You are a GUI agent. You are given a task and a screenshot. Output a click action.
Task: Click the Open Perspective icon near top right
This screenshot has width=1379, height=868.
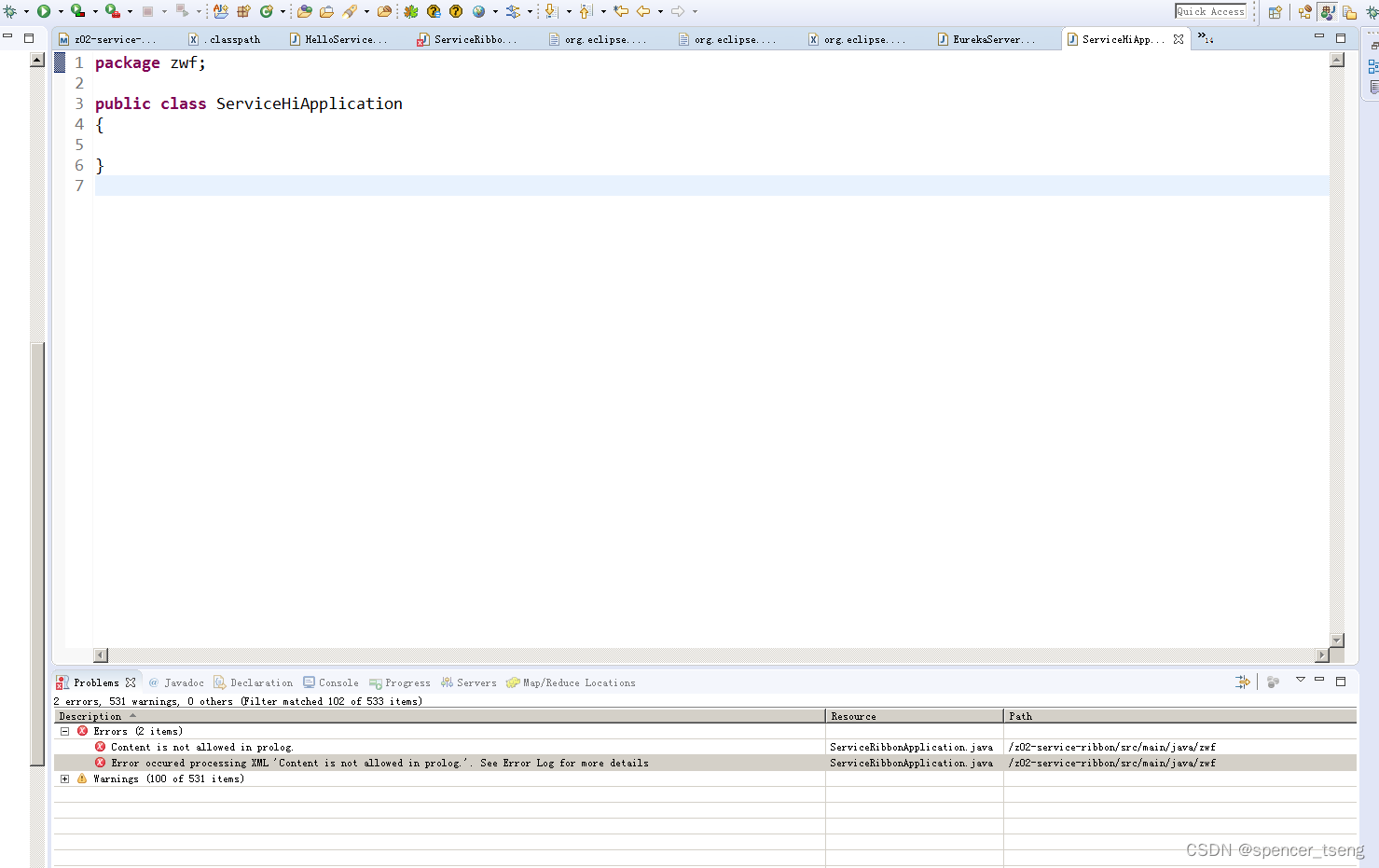tap(1275, 11)
